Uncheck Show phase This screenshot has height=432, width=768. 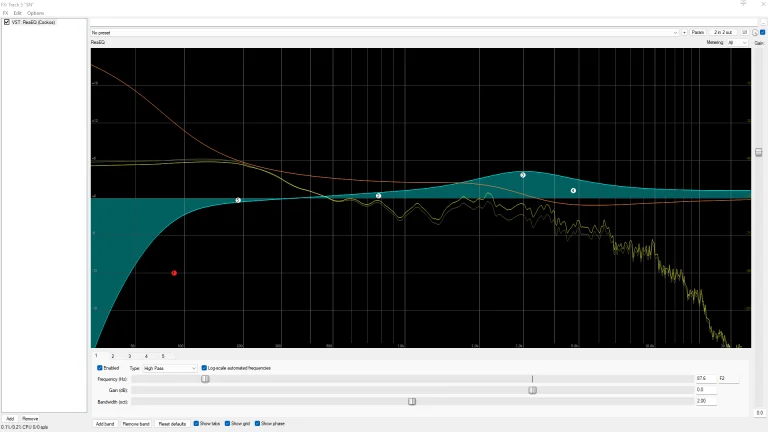click(x=257, y=423)
